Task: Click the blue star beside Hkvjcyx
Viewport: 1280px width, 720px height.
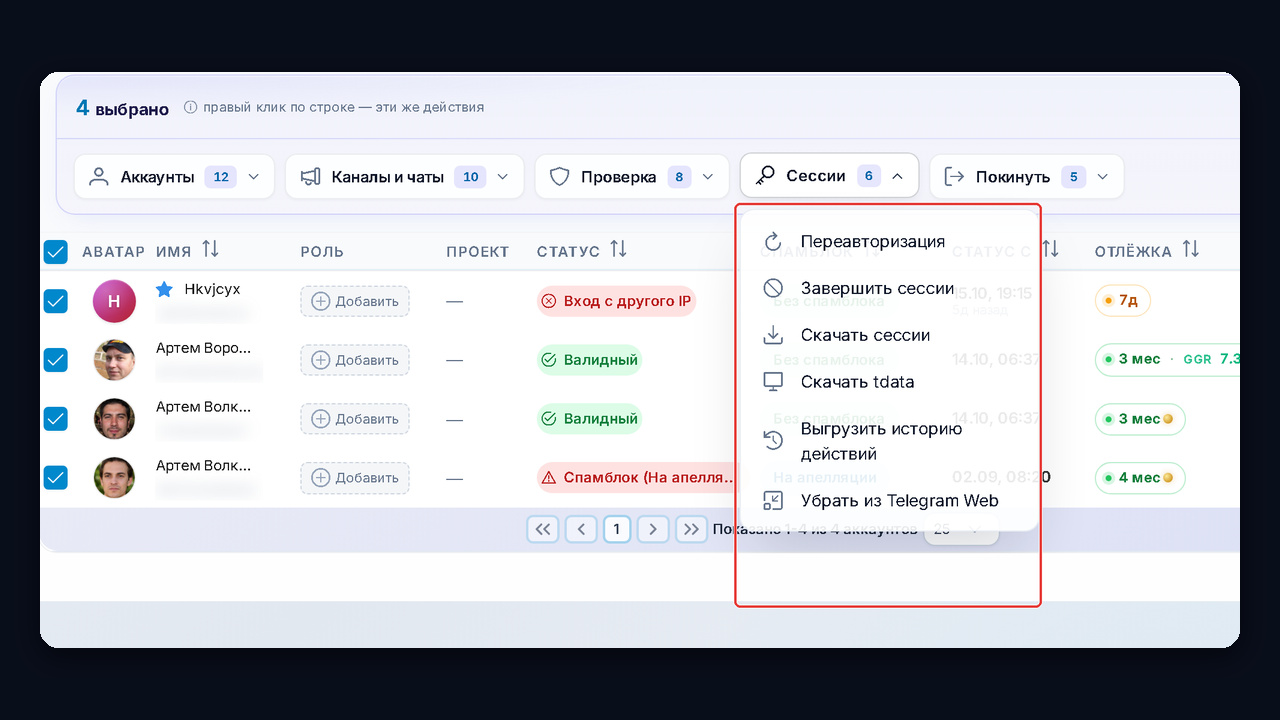Action: pos(165,289)
